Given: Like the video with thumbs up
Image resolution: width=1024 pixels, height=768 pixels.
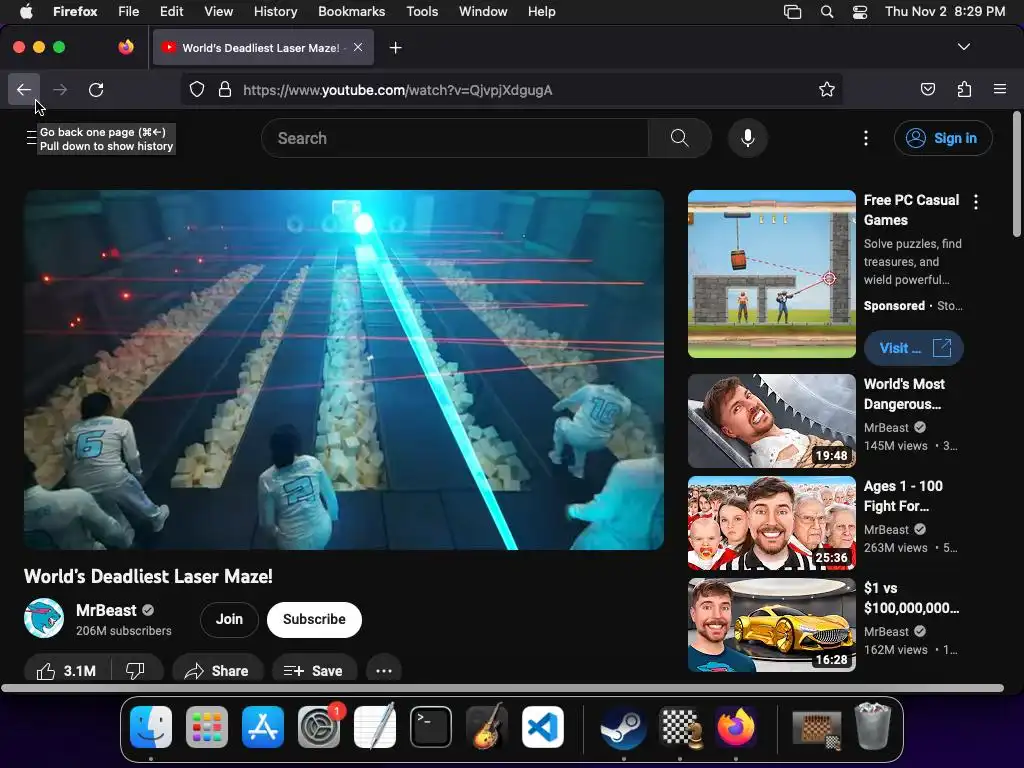Looking at the screenshot, I should 68,671.
